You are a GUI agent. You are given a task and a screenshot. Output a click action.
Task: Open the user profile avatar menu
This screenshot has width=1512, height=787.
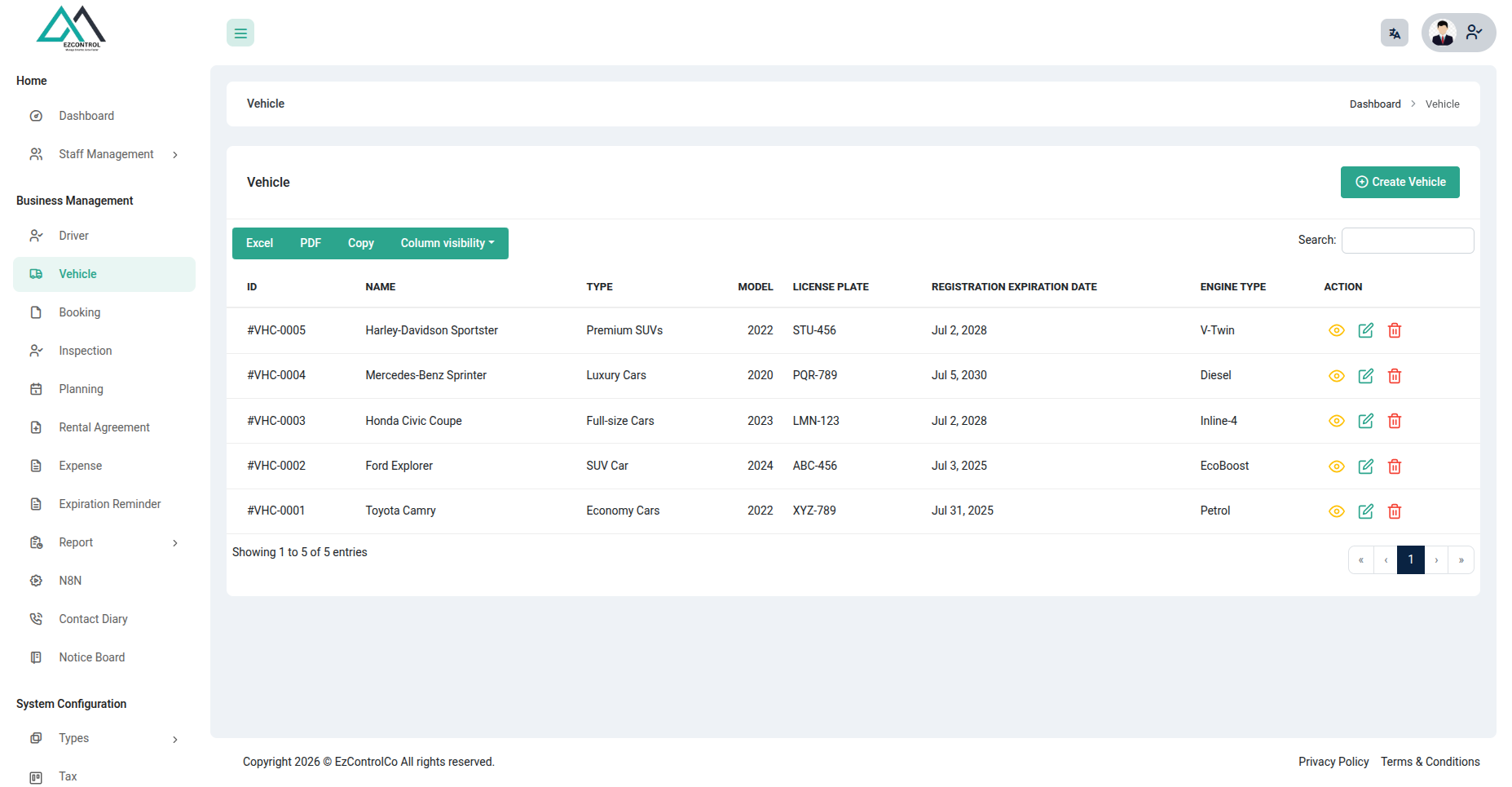click(x=1458, y=33)
